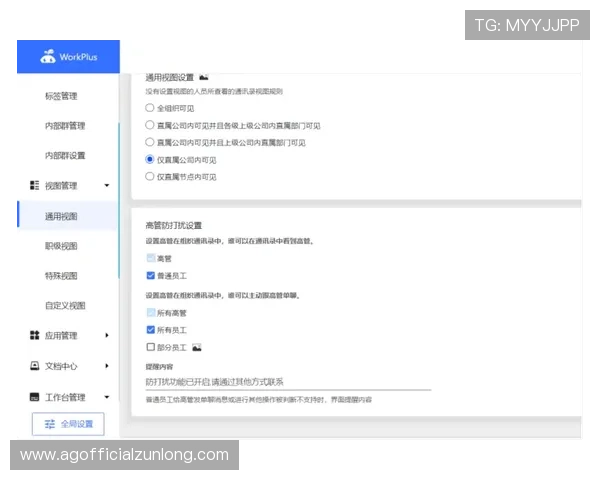Click the info icon beside 通用视图设置
This screenshot has height=480, width=600.
(x=204, y=77)
